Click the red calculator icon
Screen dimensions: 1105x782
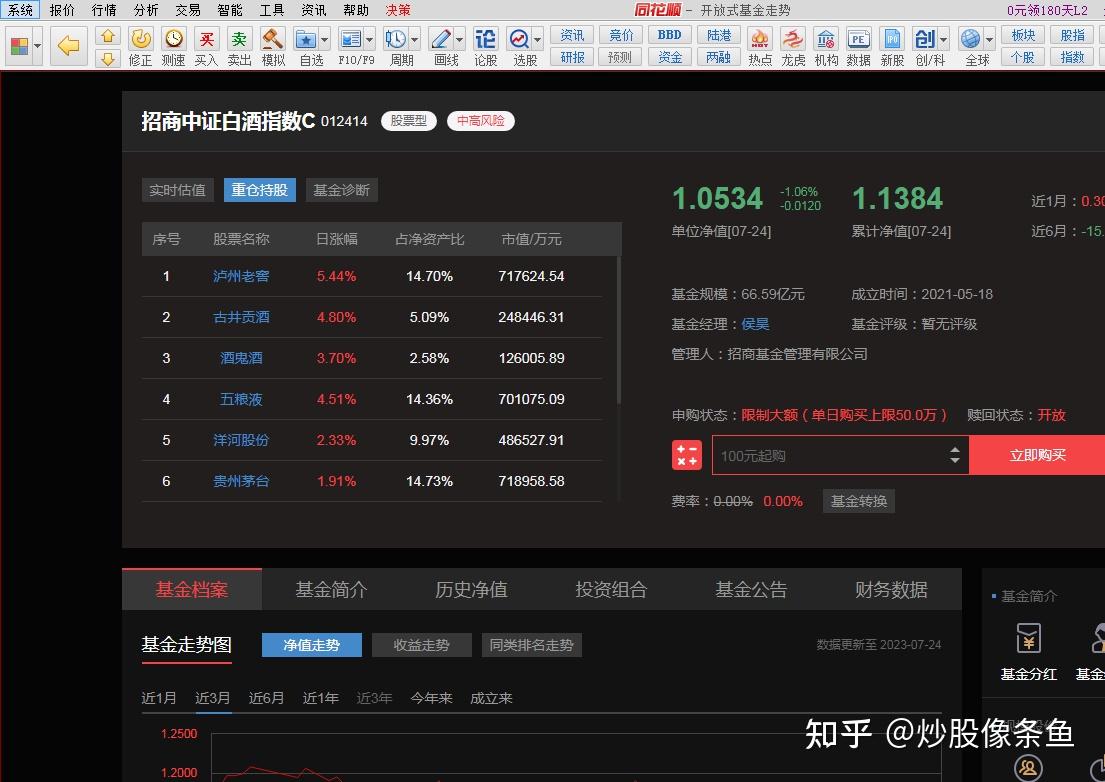coord(686,455)
